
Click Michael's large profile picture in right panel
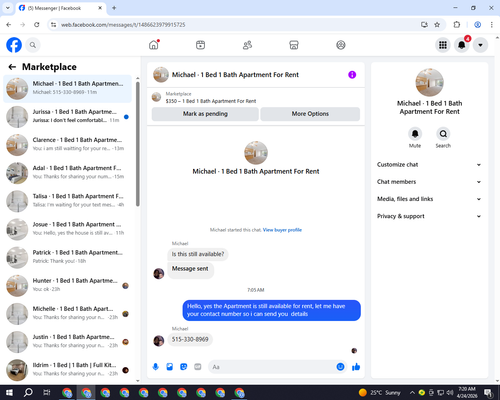pyautogui.click(x=429, y=83)
